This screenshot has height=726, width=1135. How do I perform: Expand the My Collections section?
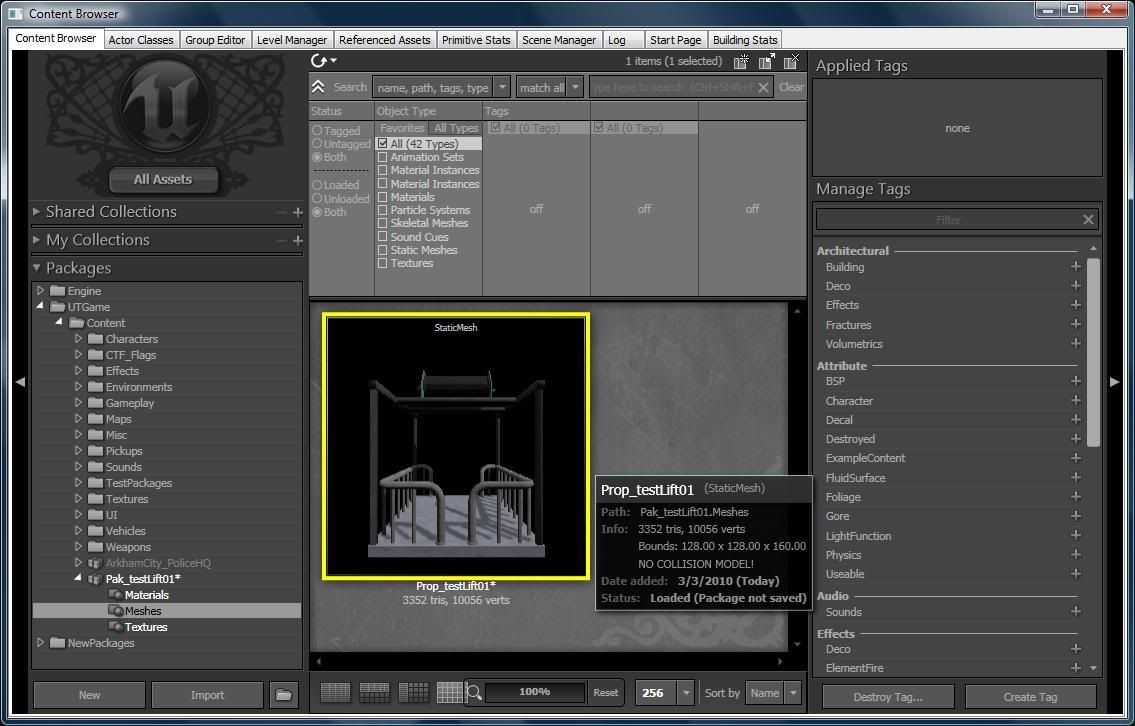click(36, 240)
